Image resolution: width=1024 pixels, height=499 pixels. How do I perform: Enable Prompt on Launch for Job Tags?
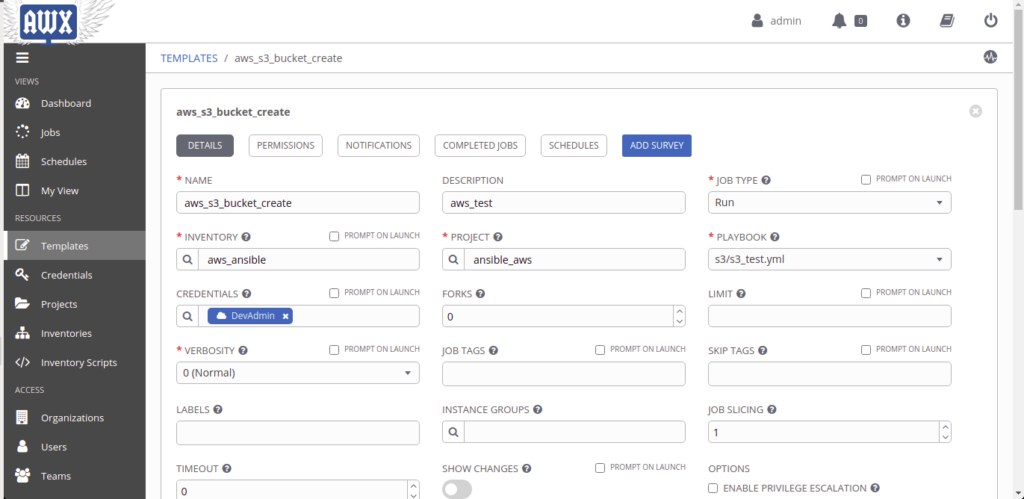coord(600,350)
